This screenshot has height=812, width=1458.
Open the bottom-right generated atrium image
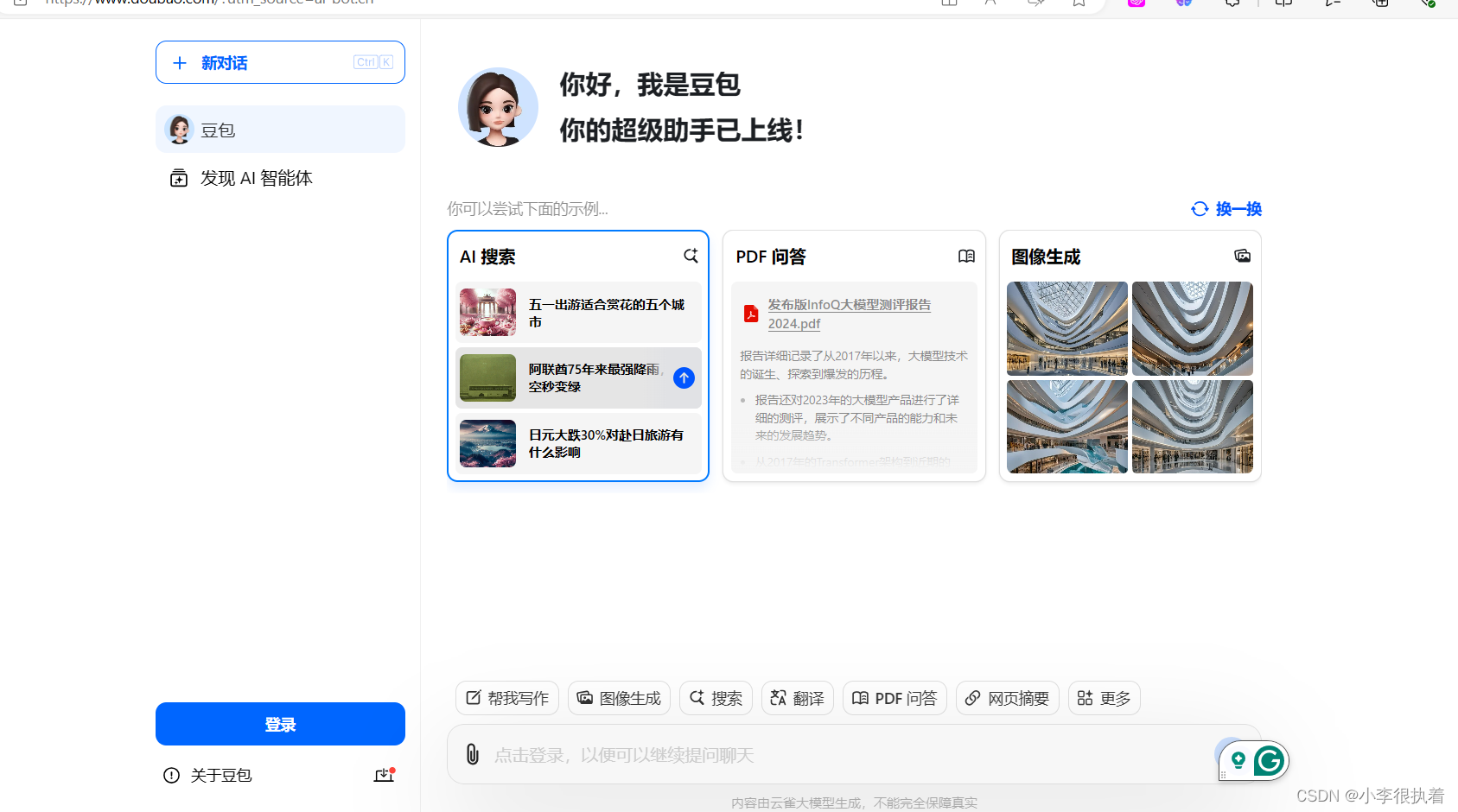click(x=1193, y=427)
